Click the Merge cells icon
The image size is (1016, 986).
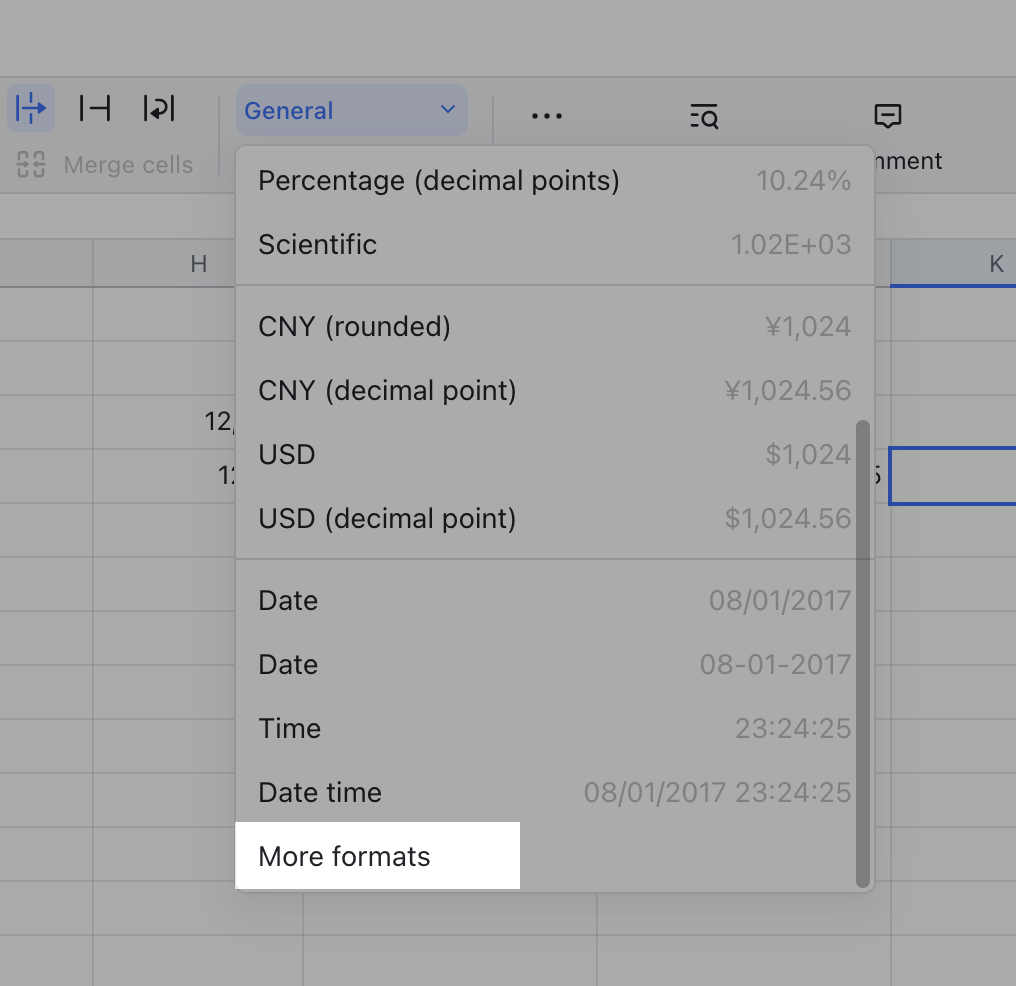click(29, 165)
